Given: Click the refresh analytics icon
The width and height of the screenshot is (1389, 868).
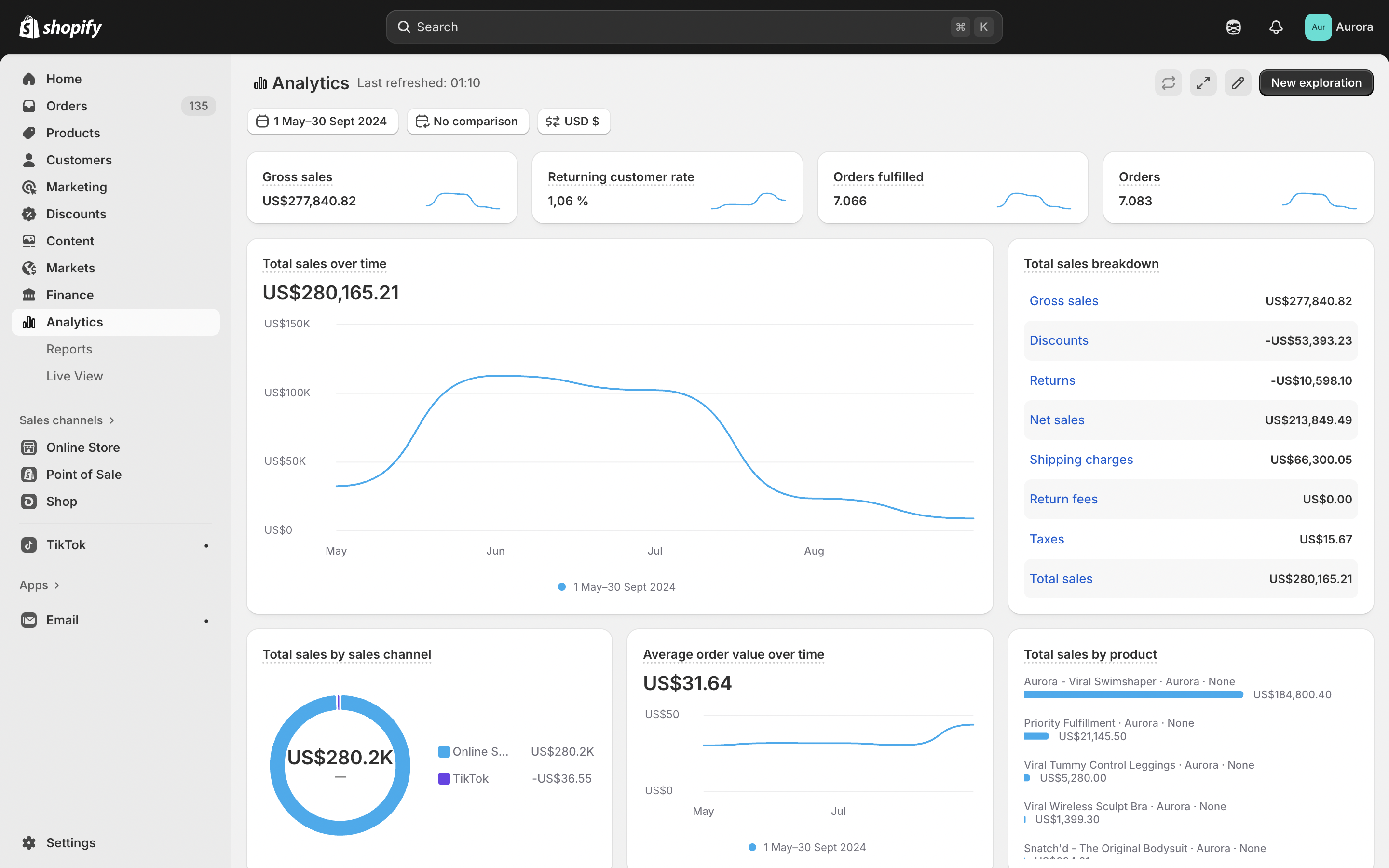Looking at the screenshot, I should tap(1168, 83).
